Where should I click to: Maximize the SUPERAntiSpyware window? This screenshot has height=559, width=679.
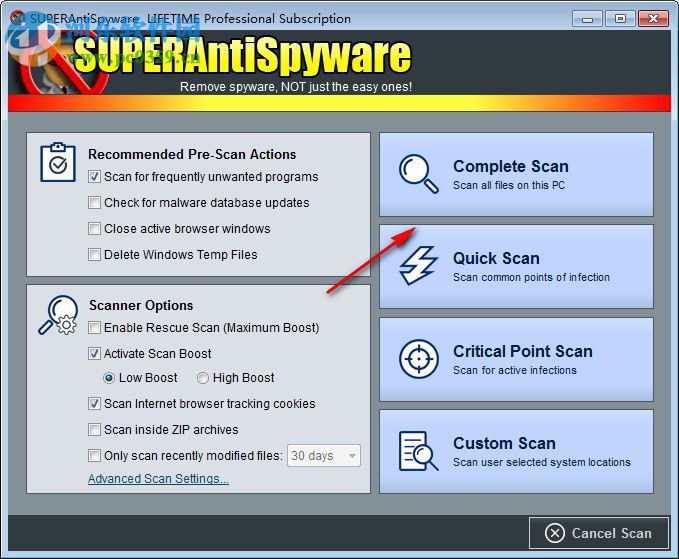pos(620,19)
